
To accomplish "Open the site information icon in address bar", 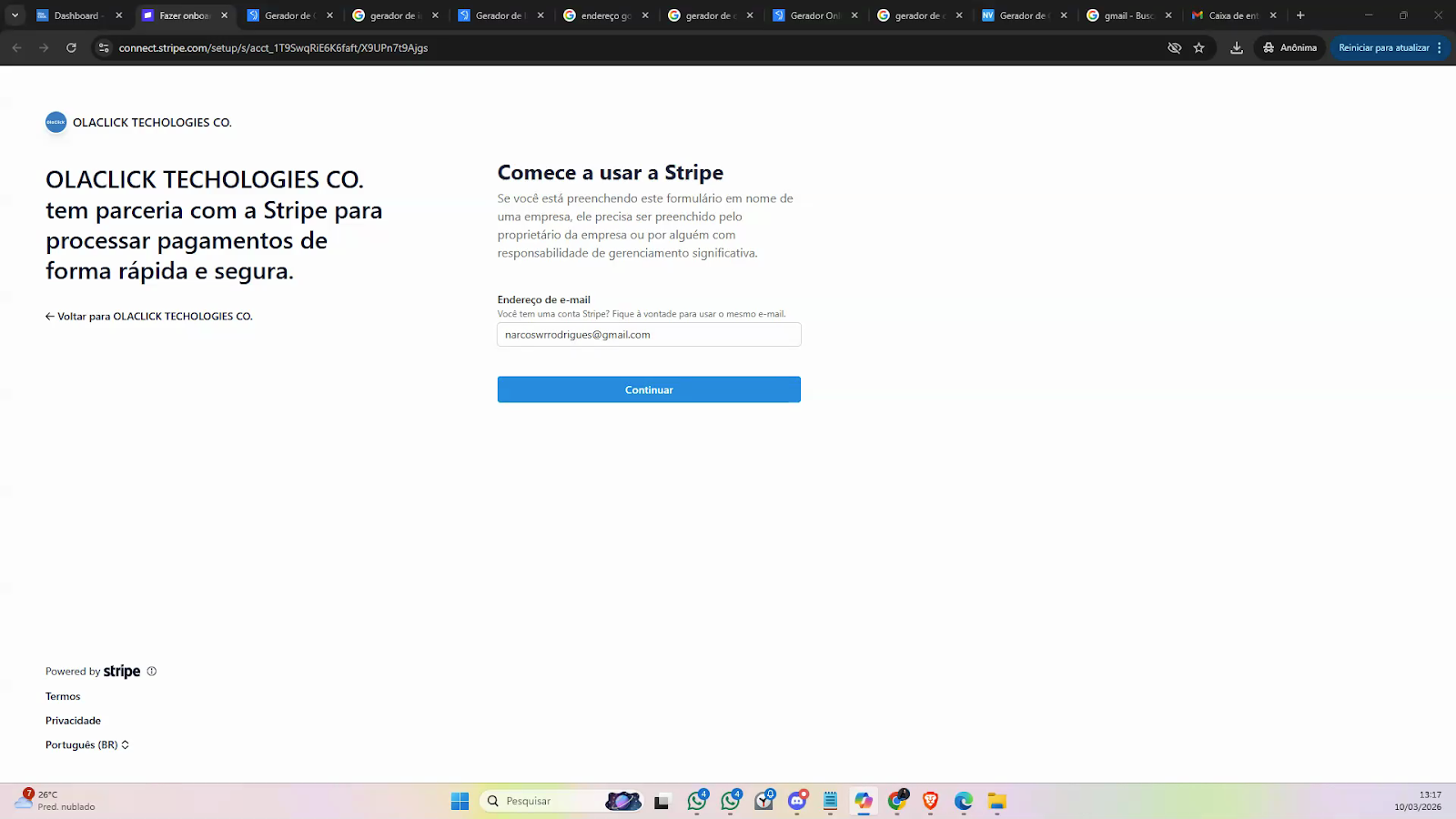I will coord(104,48).
